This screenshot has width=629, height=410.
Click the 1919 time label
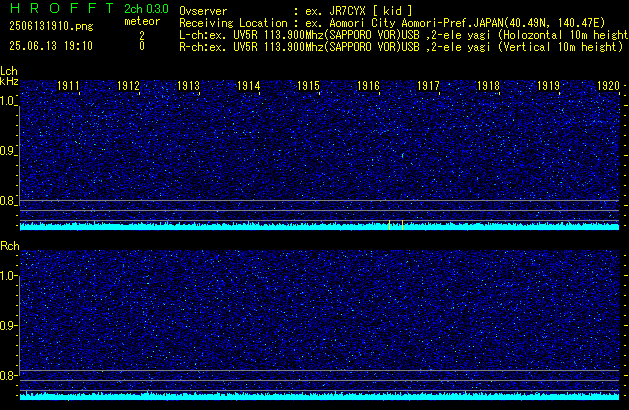pyautogui.click(x=548, y=86)
